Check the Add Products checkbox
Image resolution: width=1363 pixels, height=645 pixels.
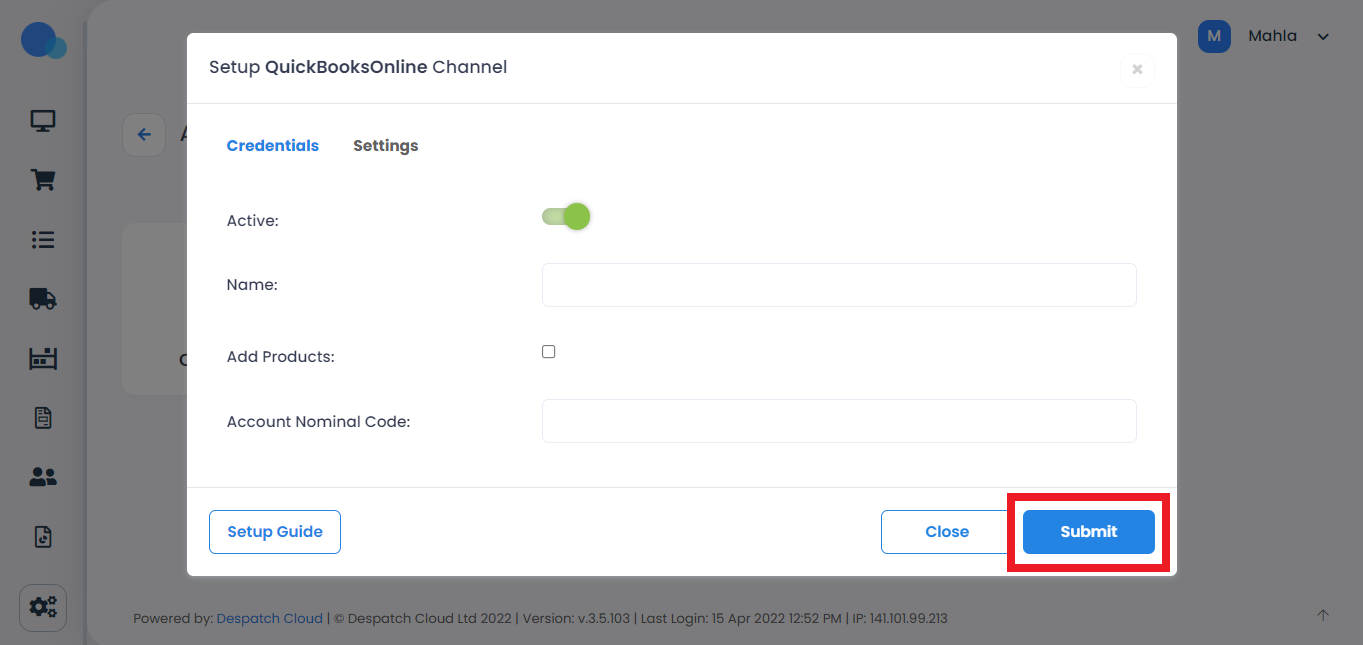[548, 352]
